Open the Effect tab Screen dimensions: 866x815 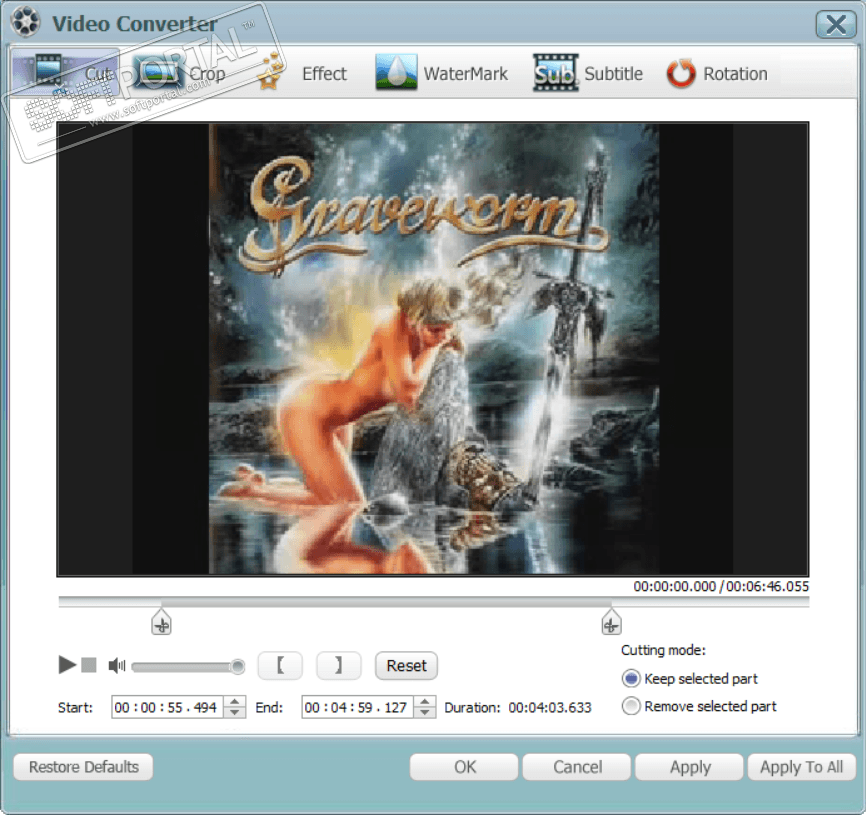[302, 73]
